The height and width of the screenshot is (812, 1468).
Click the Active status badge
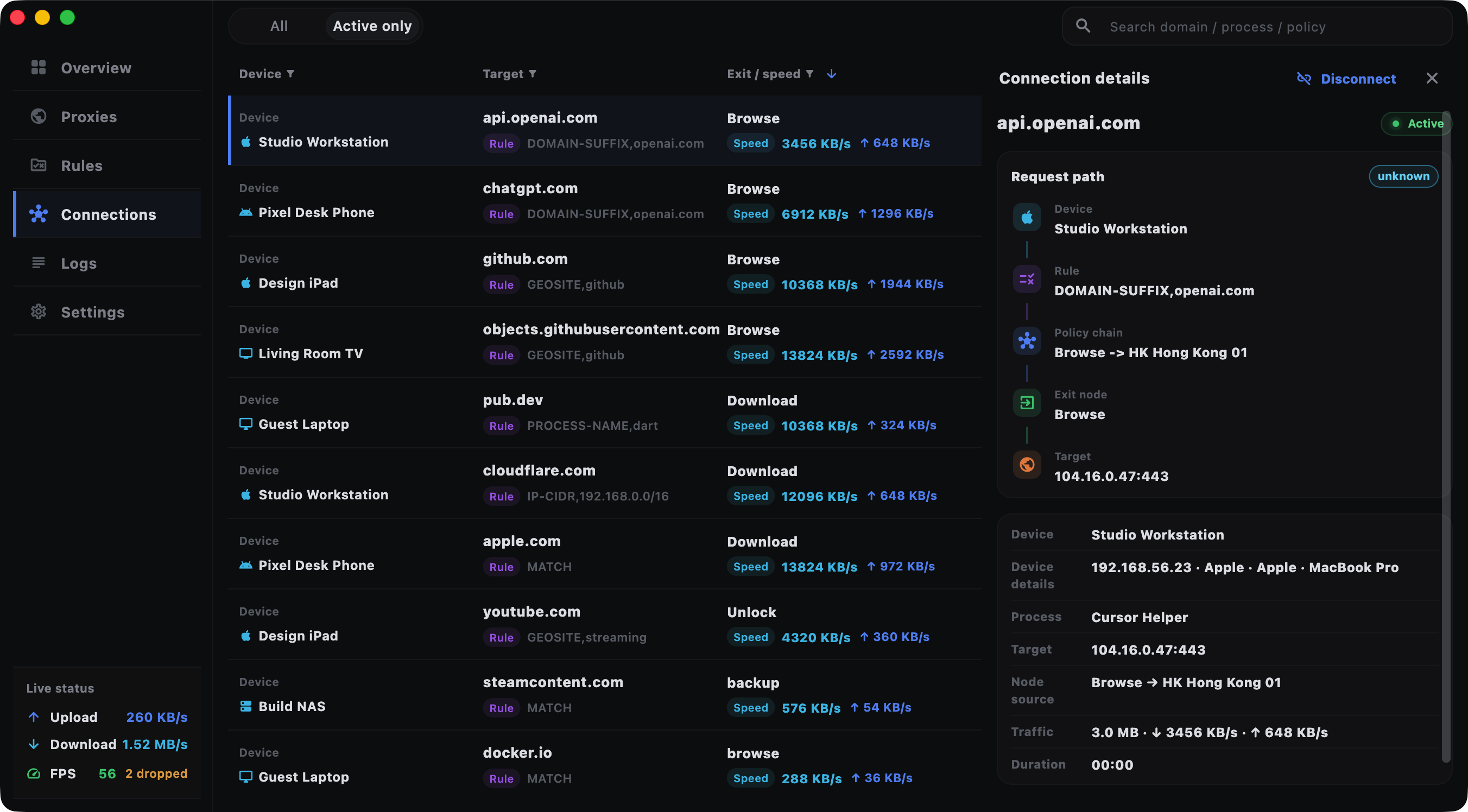1415,123
